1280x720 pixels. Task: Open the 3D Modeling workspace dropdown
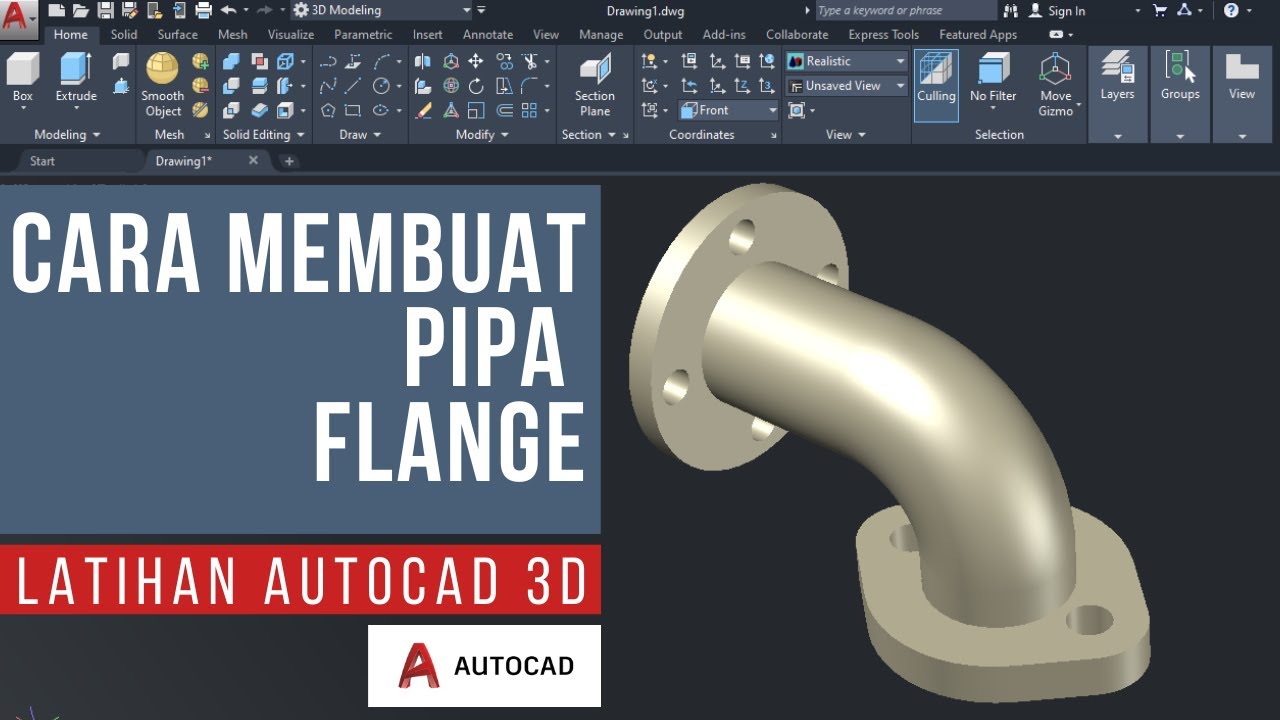point(382,10)
